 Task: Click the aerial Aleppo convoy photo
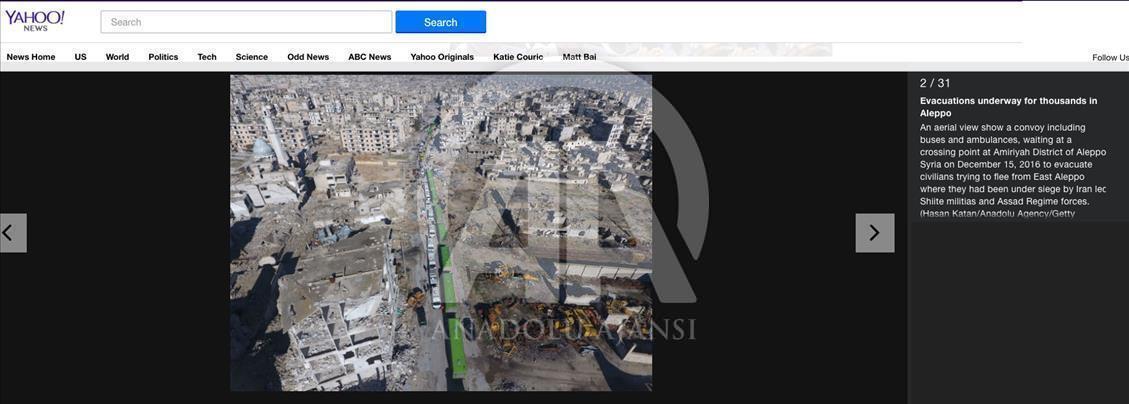[441, 232]
